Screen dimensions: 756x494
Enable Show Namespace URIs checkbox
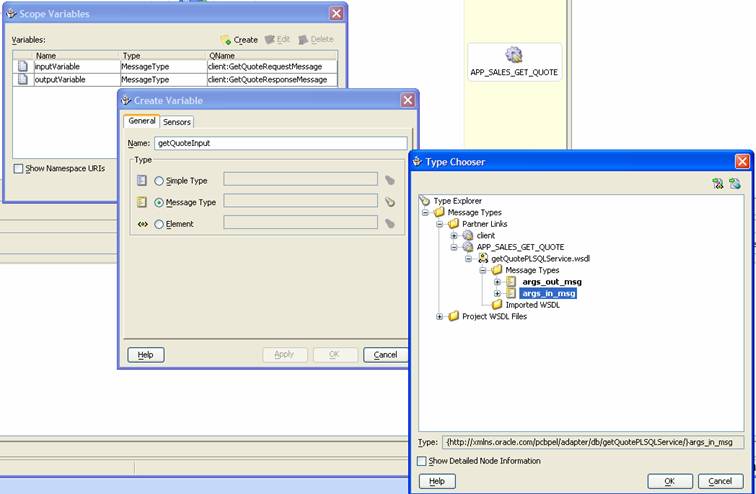point(19,168)
